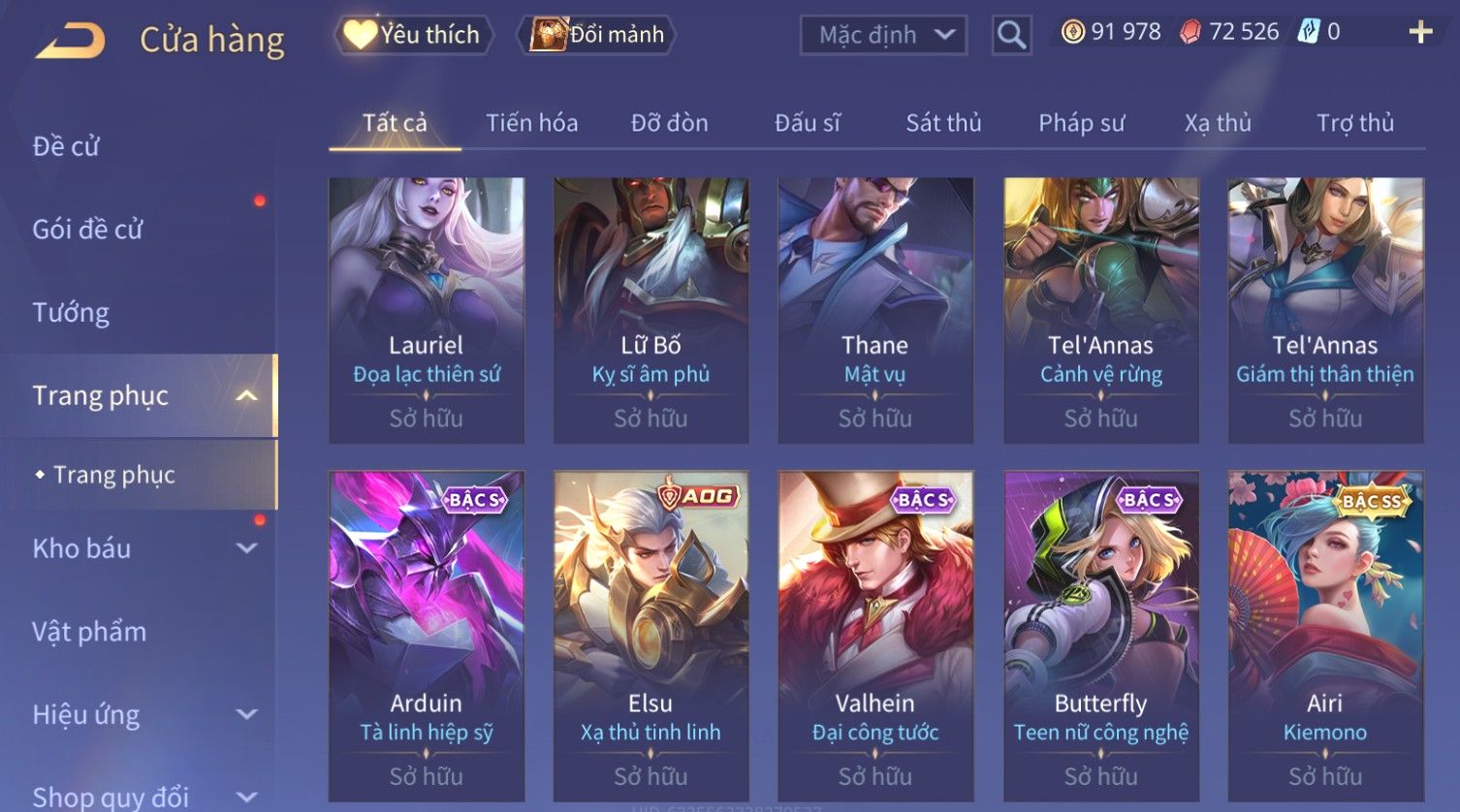Open the Mặc định sort dropdown
The width and height of the screenshot is (1460, 812).
click(x=883, y=35)
